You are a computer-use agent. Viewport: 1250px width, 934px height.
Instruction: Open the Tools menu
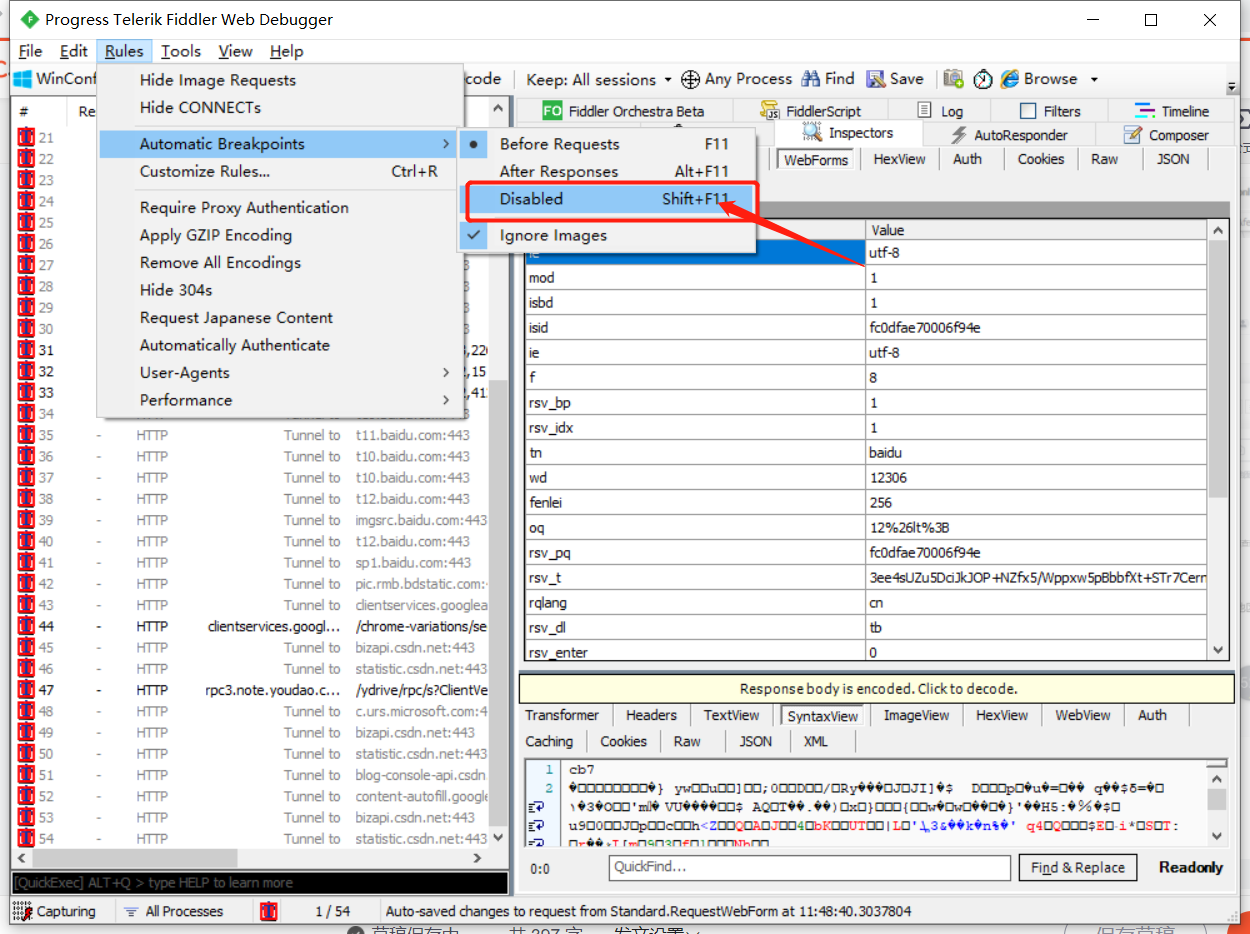(181, 51)
